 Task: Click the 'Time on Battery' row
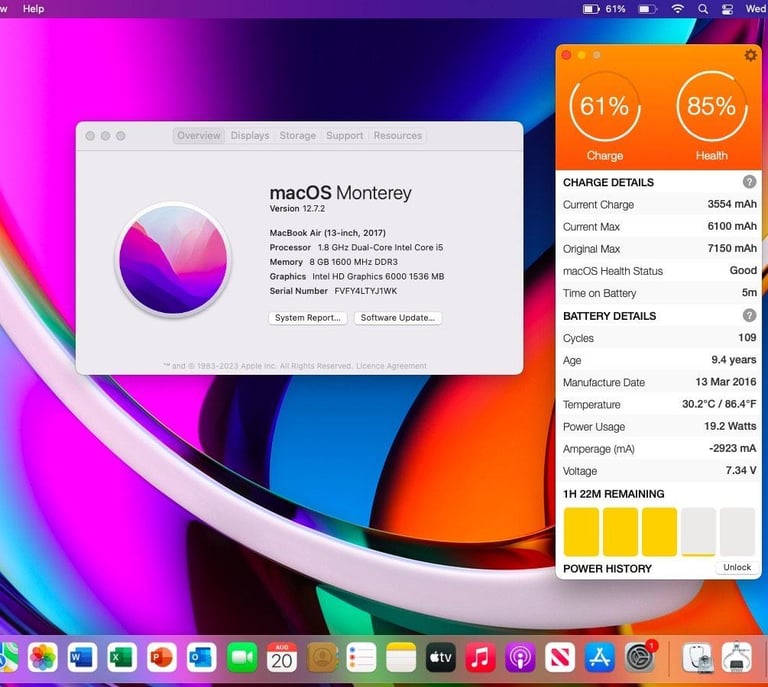click(x=659, y=293)
